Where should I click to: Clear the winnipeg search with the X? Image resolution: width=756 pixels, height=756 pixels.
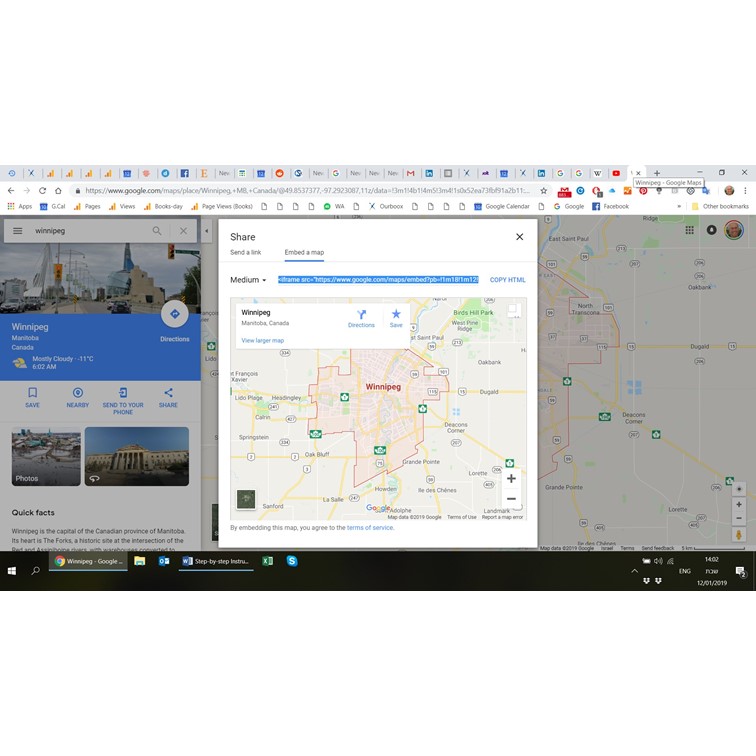(183, 231)
